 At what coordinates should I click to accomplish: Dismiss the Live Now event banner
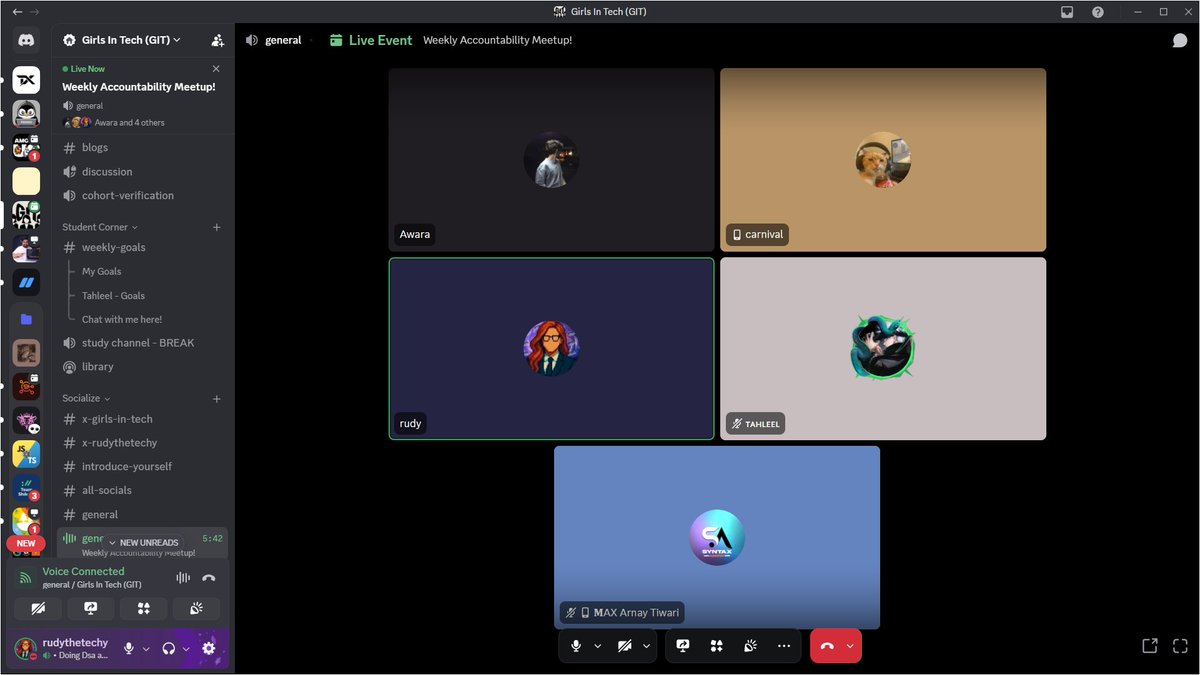pyautogui.click(x=216, y=69)
